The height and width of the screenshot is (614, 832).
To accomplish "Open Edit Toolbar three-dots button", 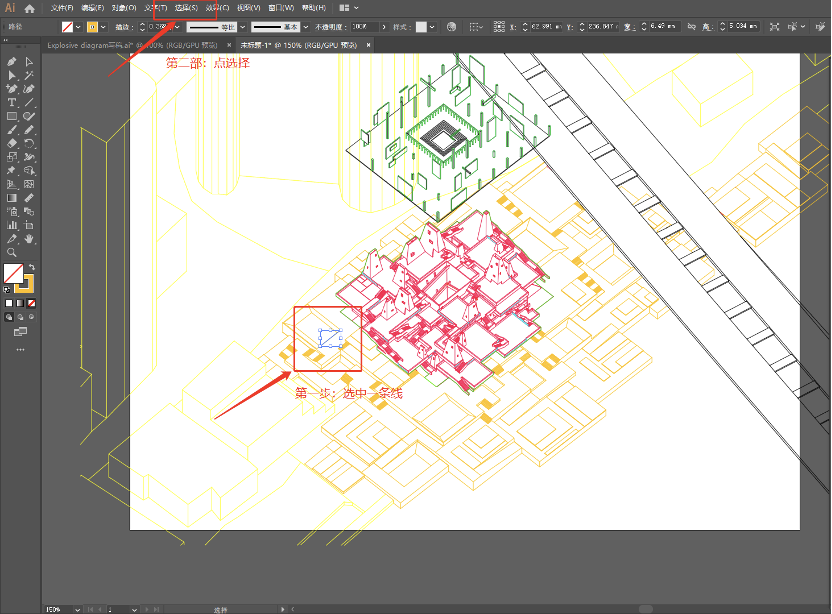I will coord(20,350).
